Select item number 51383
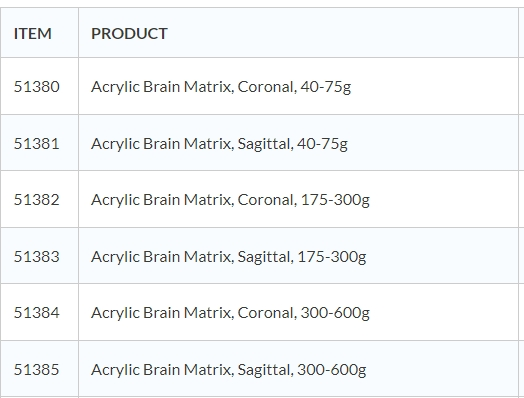The height and width of the screenshot is (398, 524). click(x=37, y=256)
